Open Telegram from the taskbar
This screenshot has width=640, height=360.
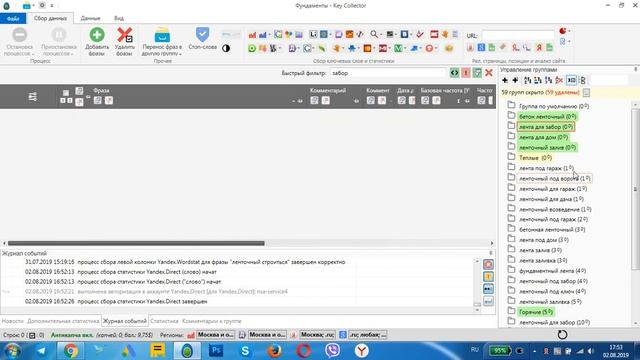[41, 351]
